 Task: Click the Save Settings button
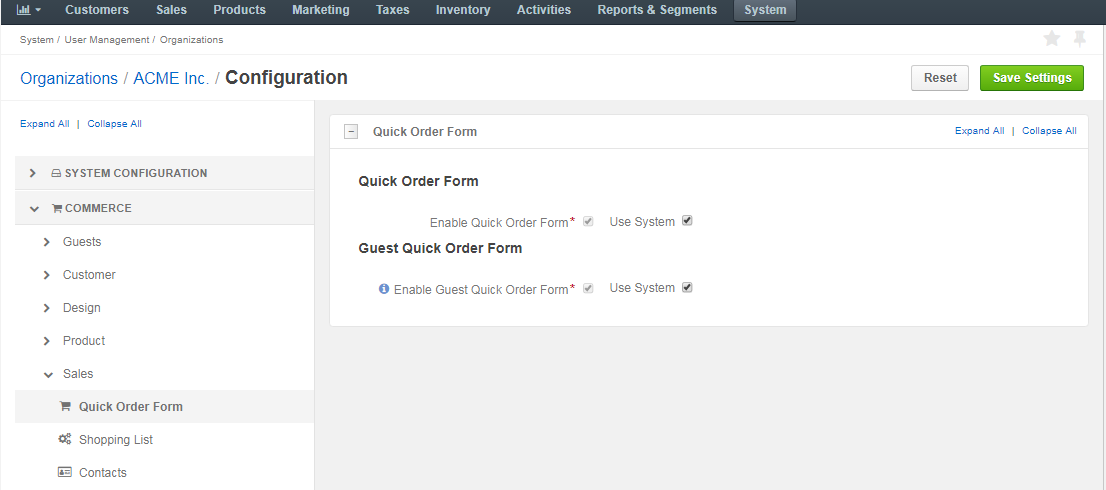[x=1032, y=78]
